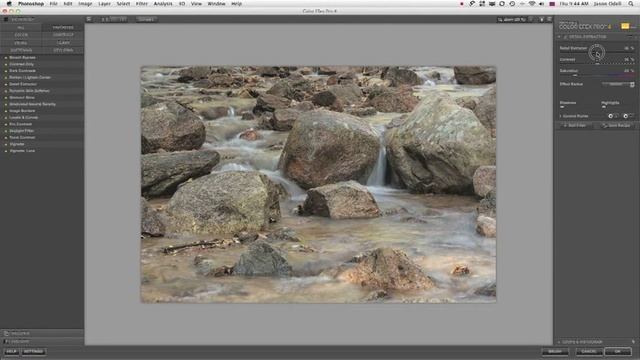This screenshot has height=360, width=640.
Task: Toggle favorite star for Pro Contrast
Action: pyautogui.click(x=6, y=124)
